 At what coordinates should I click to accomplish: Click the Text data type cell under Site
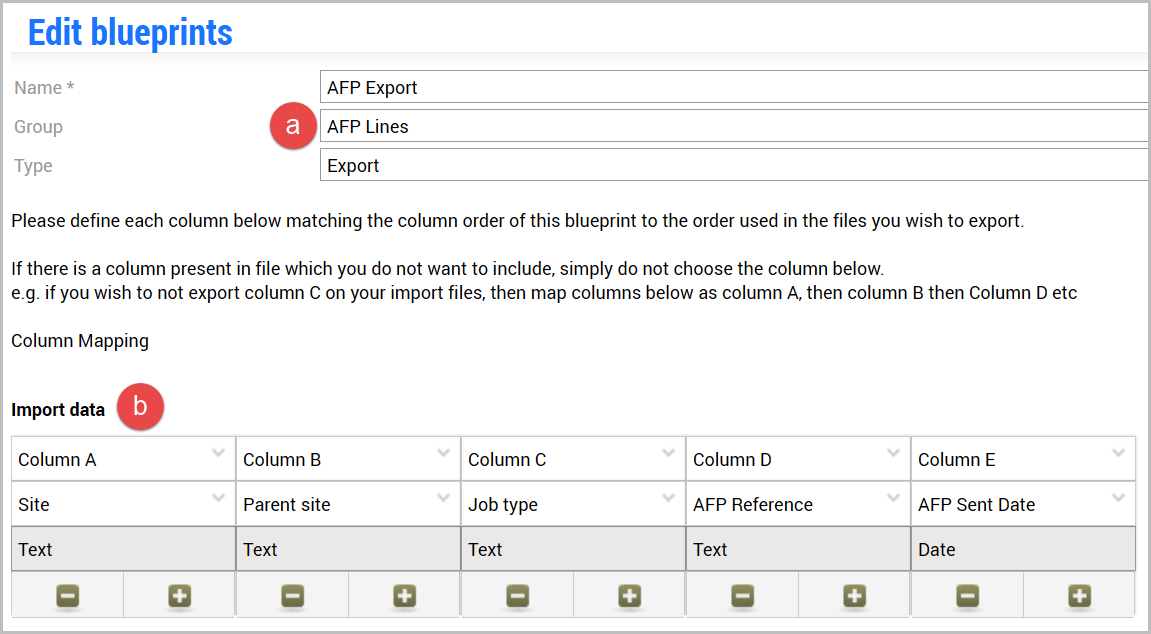click(x=123, y=549)
